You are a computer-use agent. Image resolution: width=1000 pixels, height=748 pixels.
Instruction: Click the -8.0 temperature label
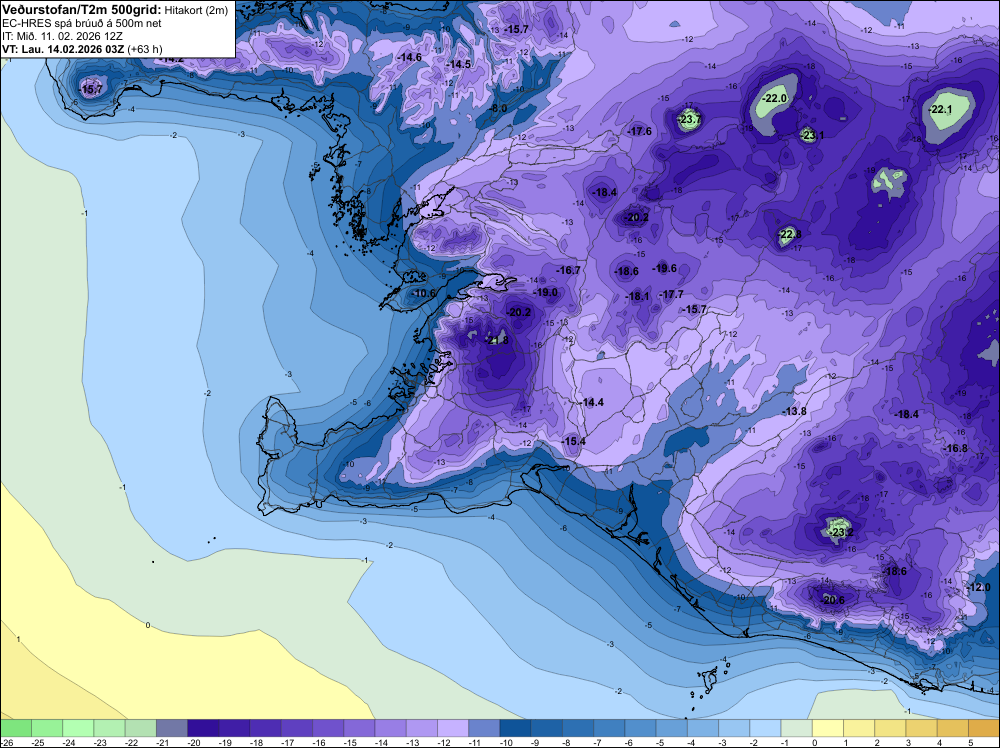coord(499,108)
